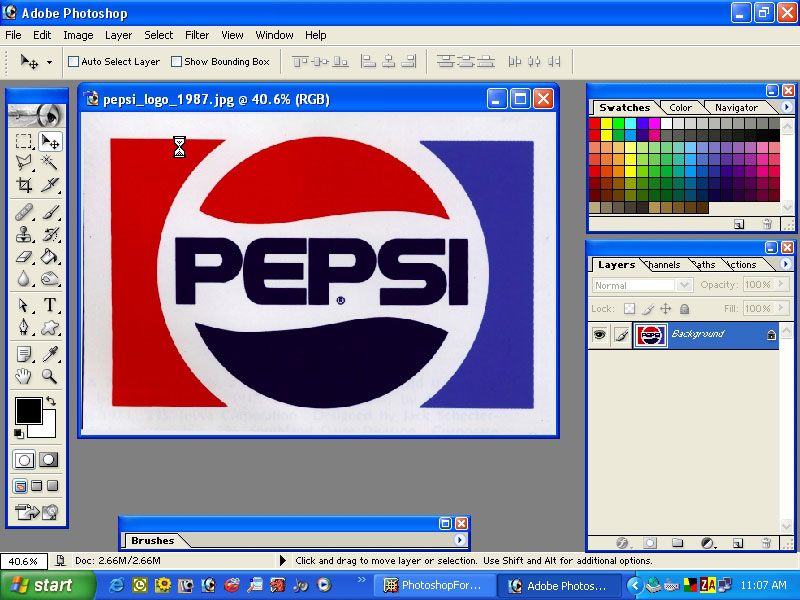The height and width of the screenshot is (600, 800).
Task: Switch to Standard Mode editing
Action: pyautogui.click(x=24, y=460)
